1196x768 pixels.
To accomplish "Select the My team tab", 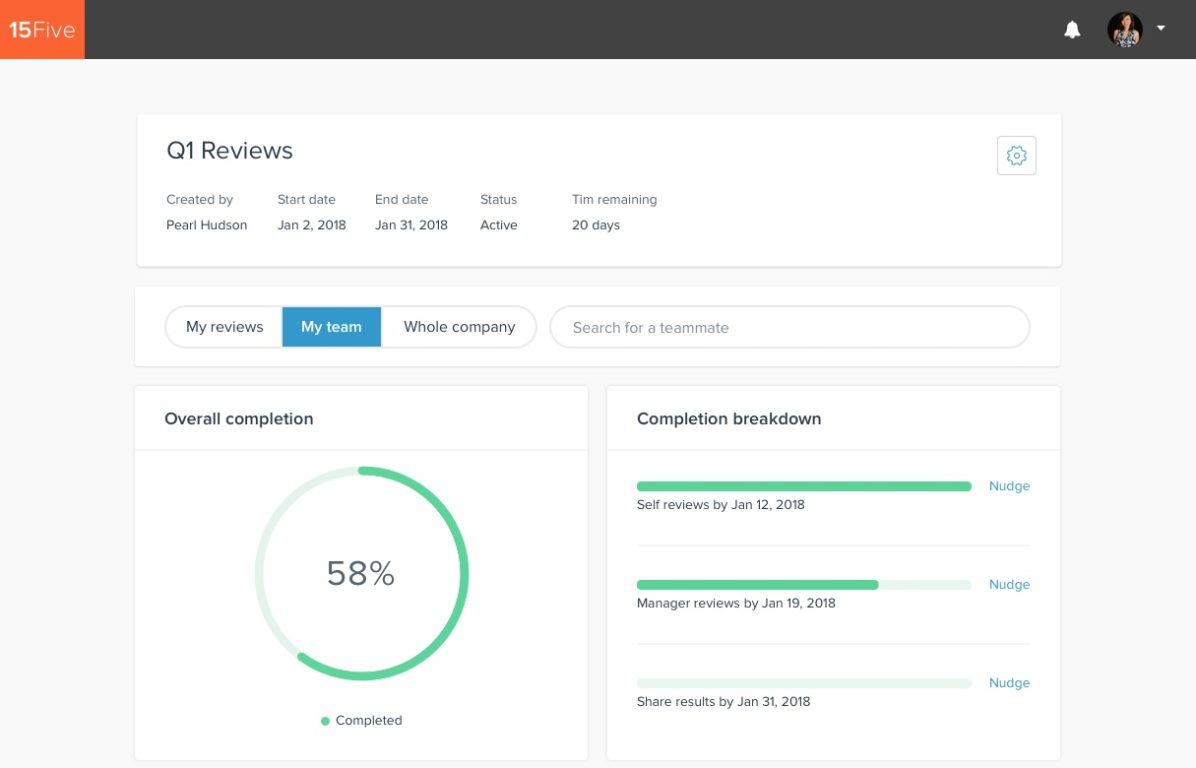I will click(331, 327).
